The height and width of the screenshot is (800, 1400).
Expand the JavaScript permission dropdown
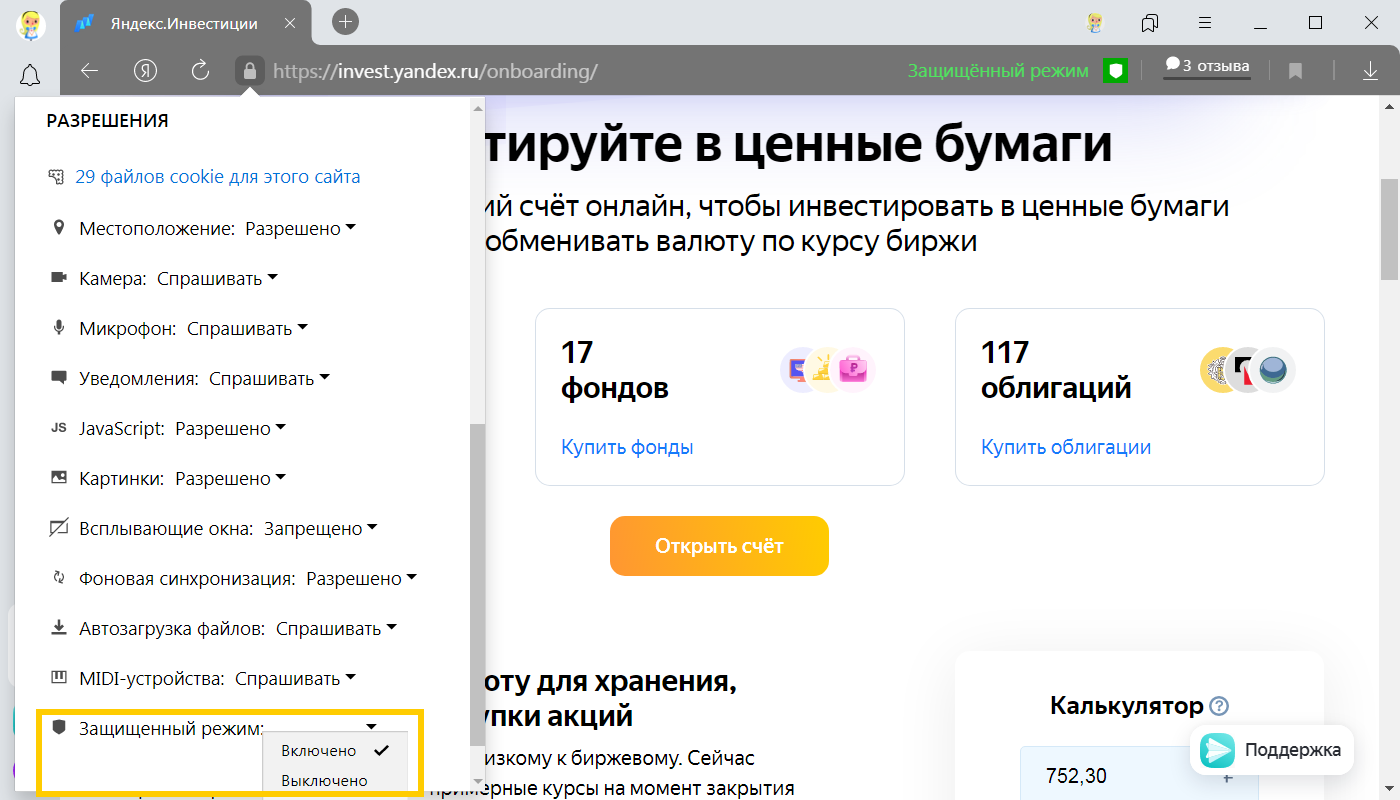(x=230, y=429)
